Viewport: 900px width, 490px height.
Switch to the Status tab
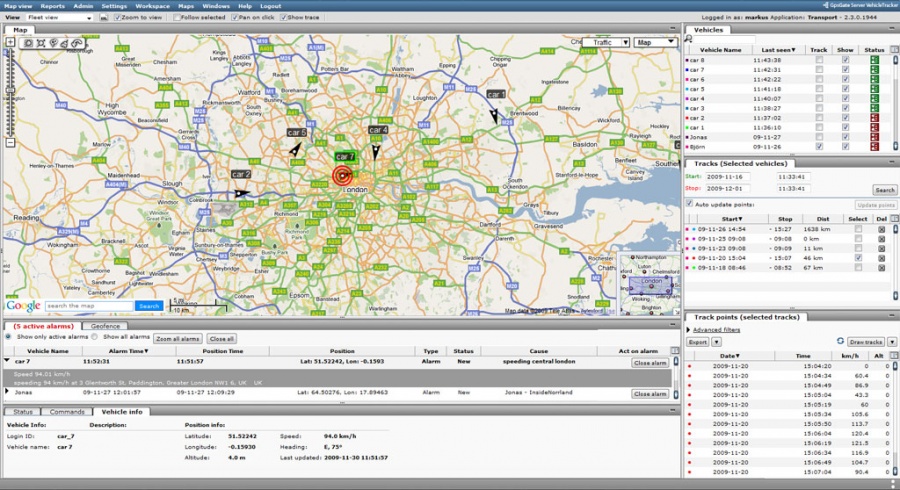[23, 412]
